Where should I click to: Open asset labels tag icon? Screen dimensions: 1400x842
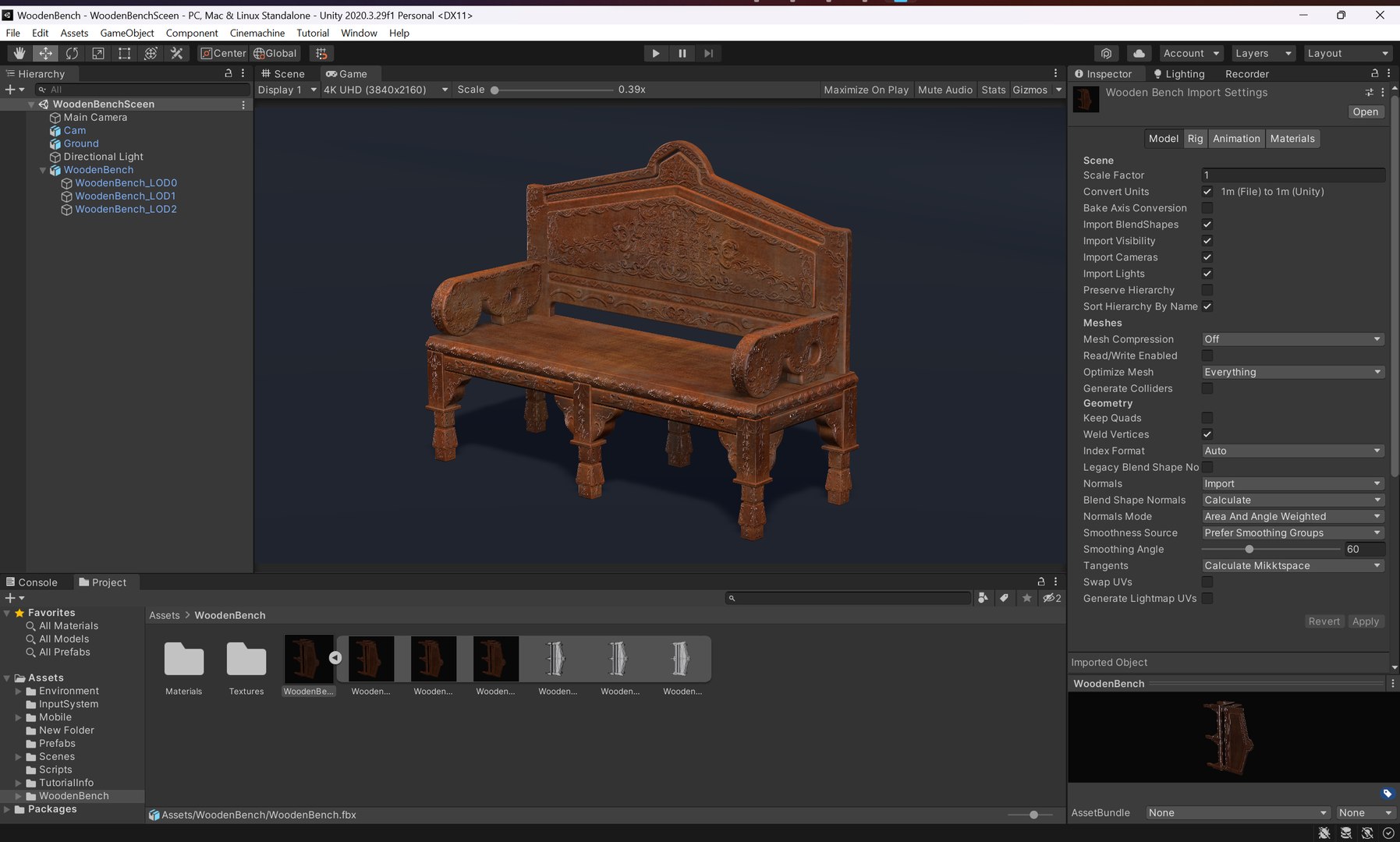tap(1388, 794)
